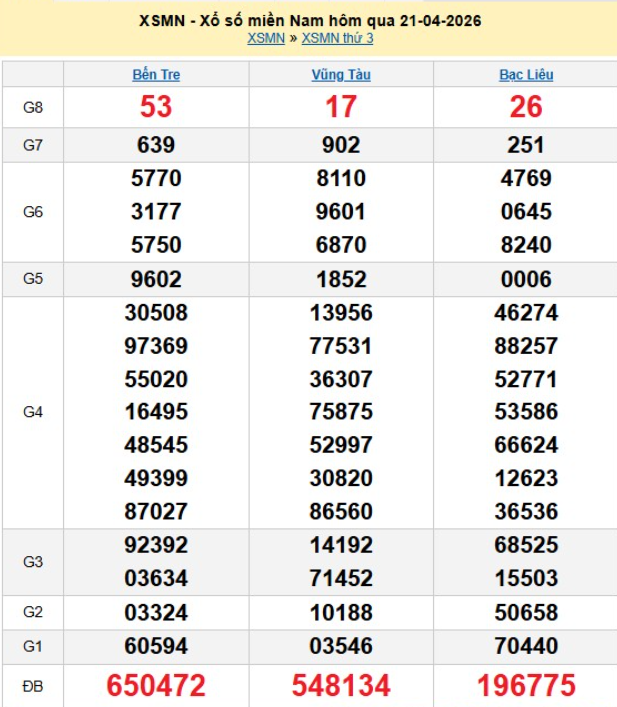Click the G6 row label
617x707 pixels.
32,212
